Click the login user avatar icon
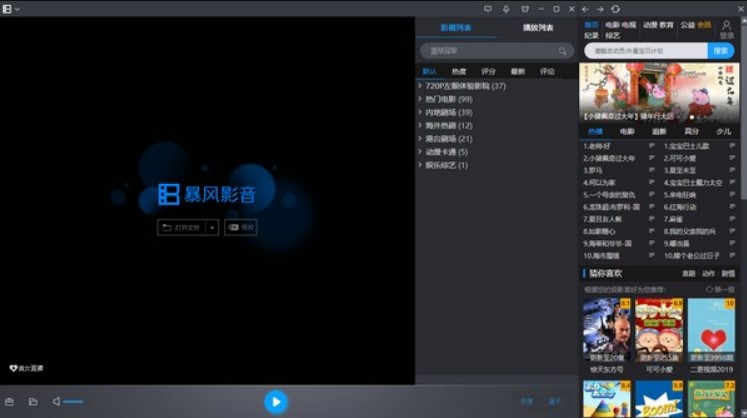This screenshot has width=747, height=418. click(x=727, y=25)
